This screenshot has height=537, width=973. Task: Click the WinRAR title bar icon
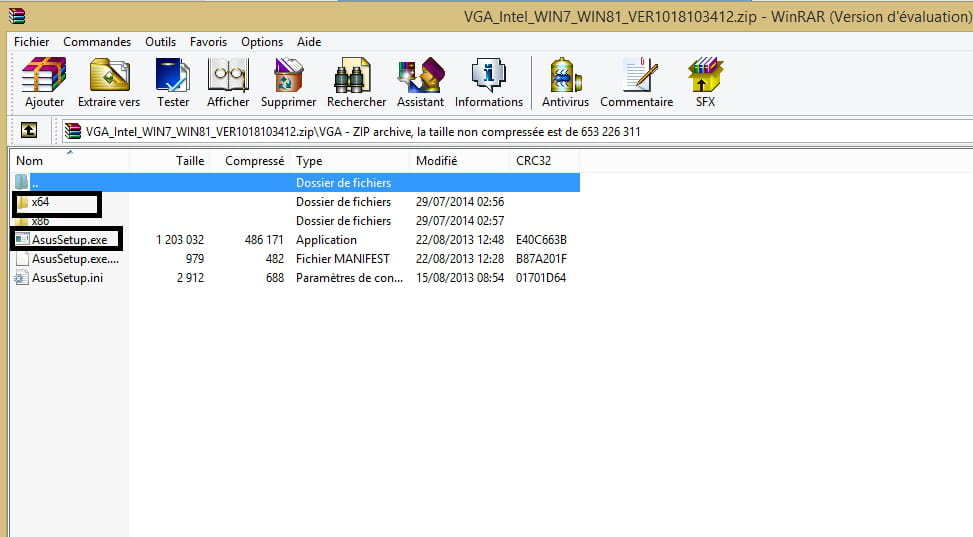click(x=17, y=16)
